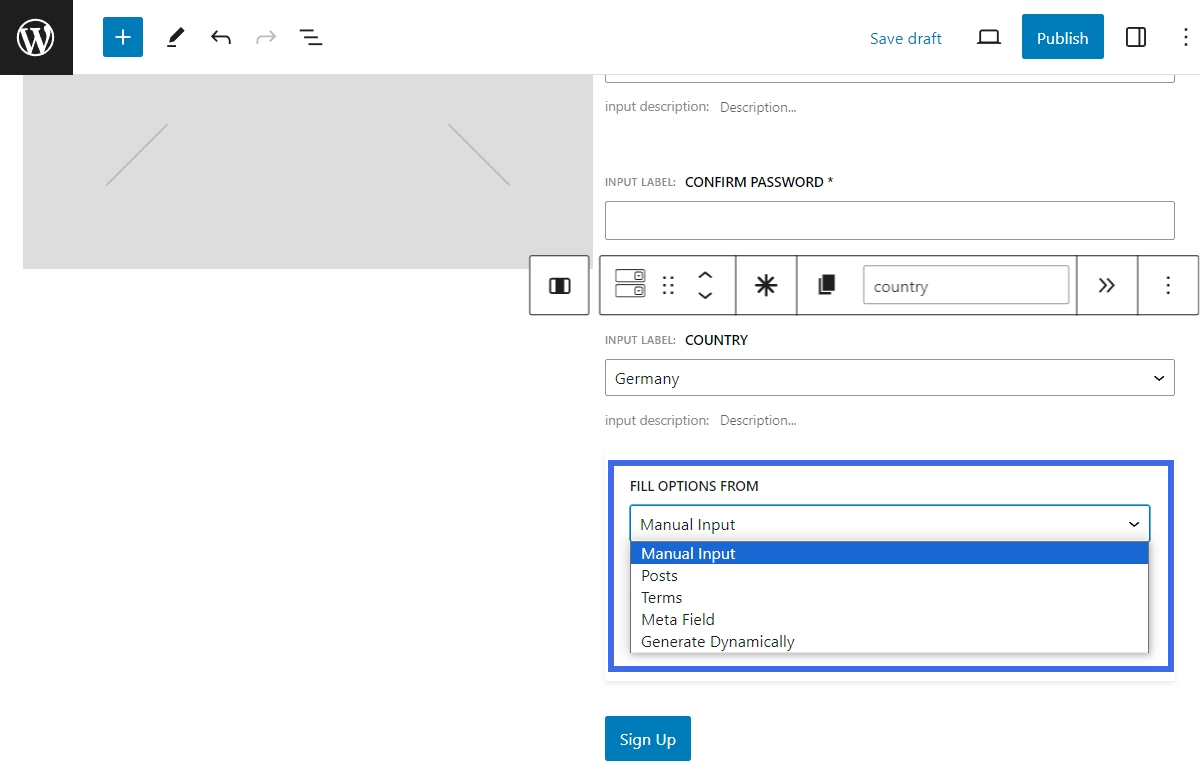Open the block inserter plus button
Image resolution: width=1200 pixels, height=776 pixels.
tap(123, 37)
